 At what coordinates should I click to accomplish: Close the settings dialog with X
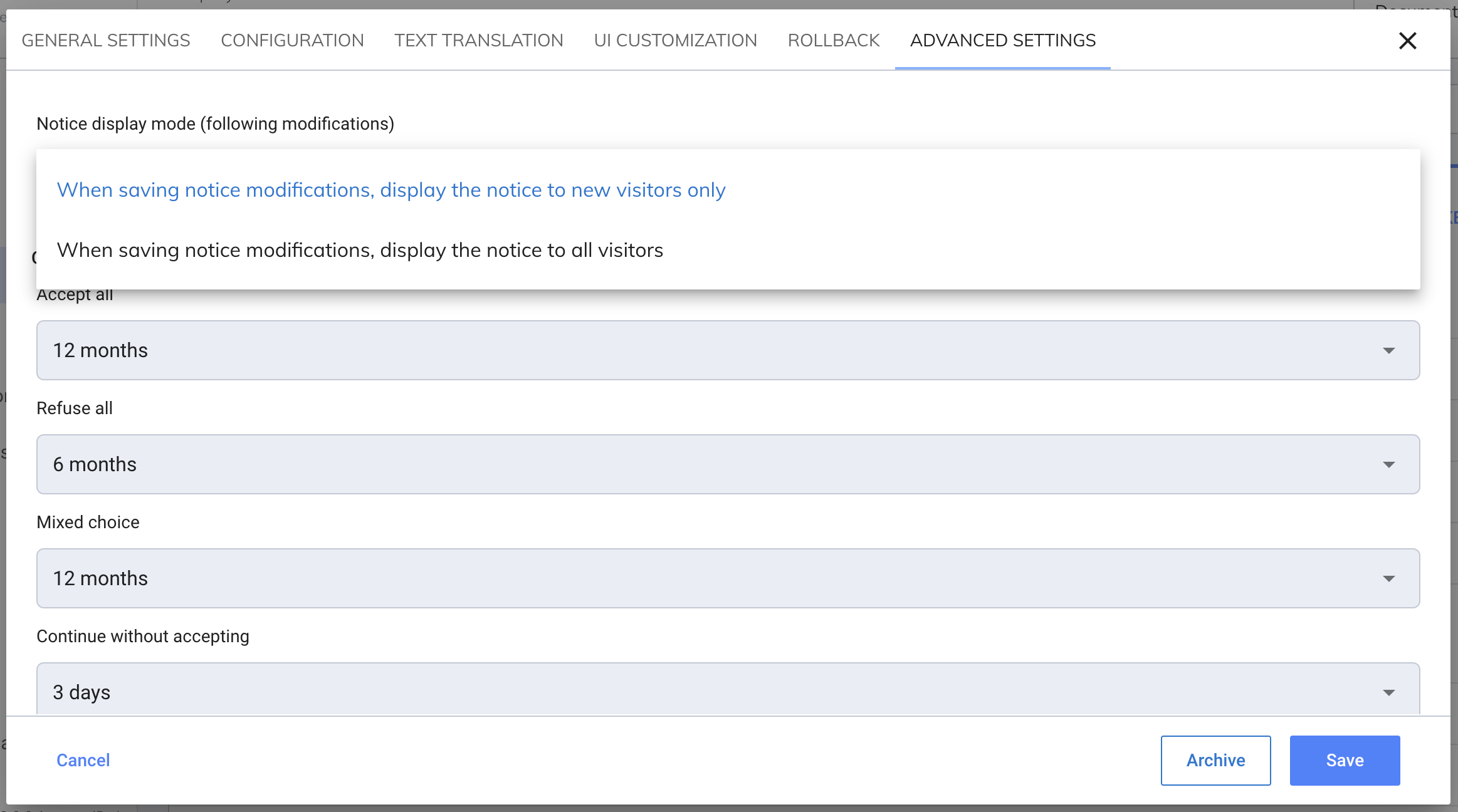coord(1407,41)
